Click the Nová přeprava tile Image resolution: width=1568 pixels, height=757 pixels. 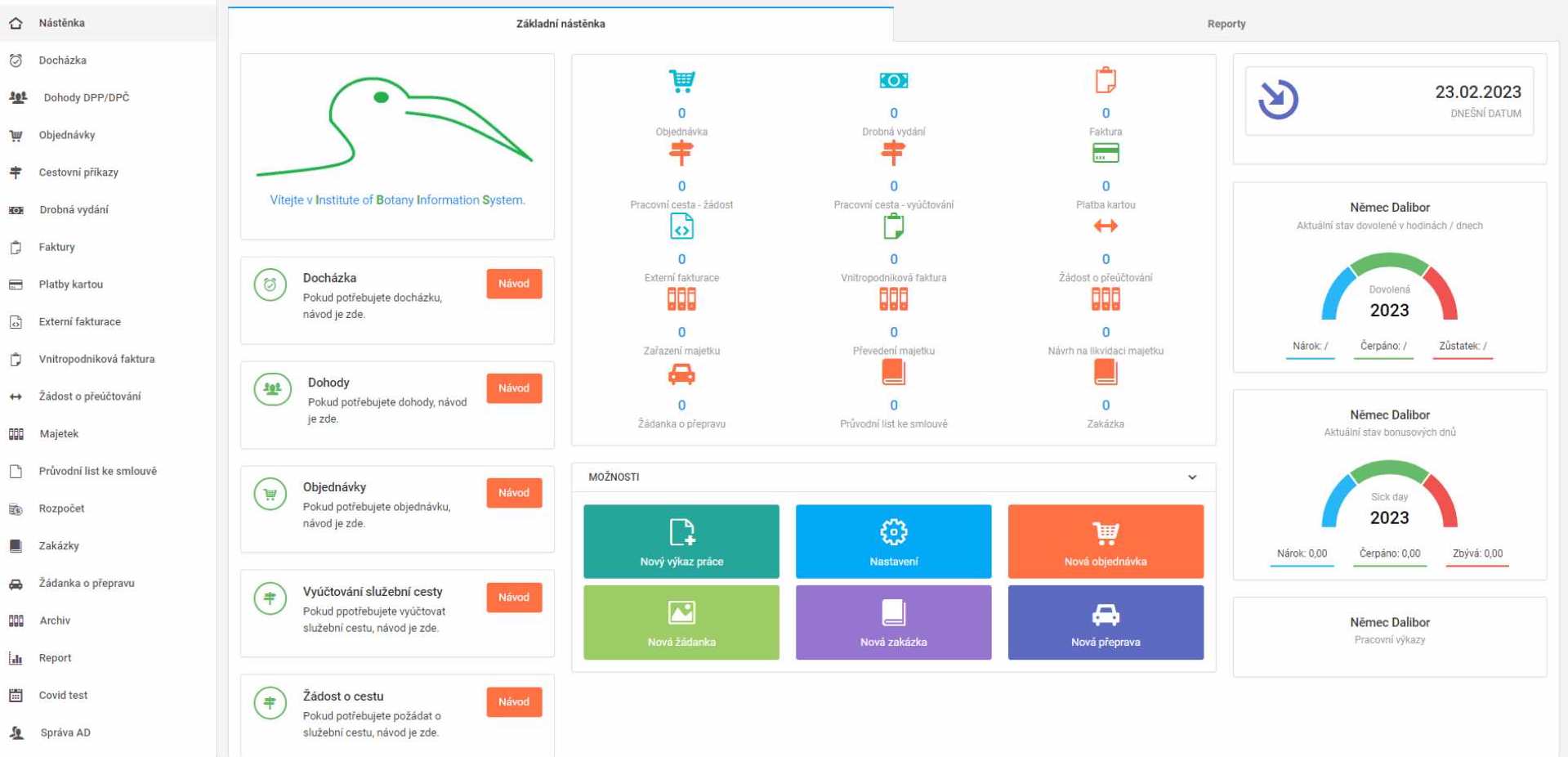coord(1105,622)
